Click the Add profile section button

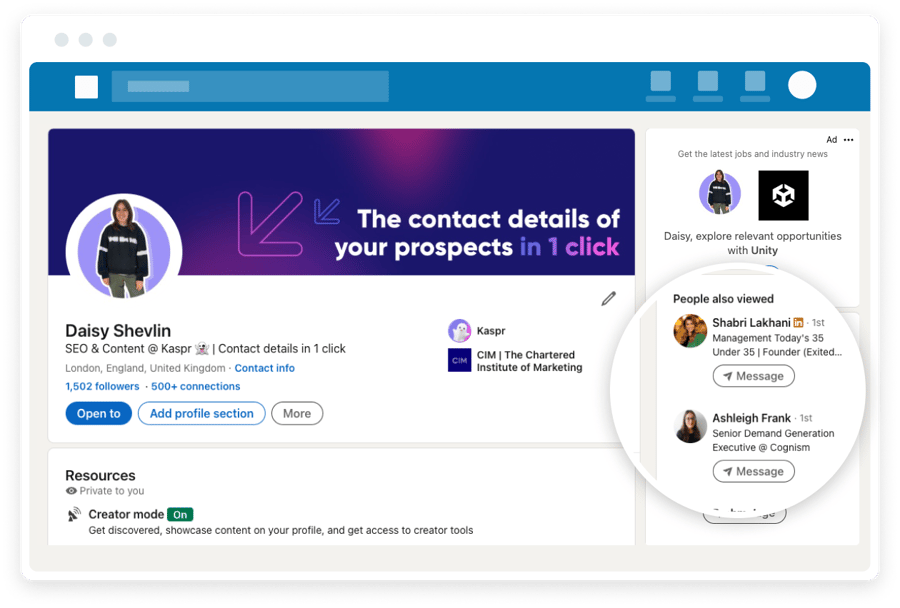point(201,413)
